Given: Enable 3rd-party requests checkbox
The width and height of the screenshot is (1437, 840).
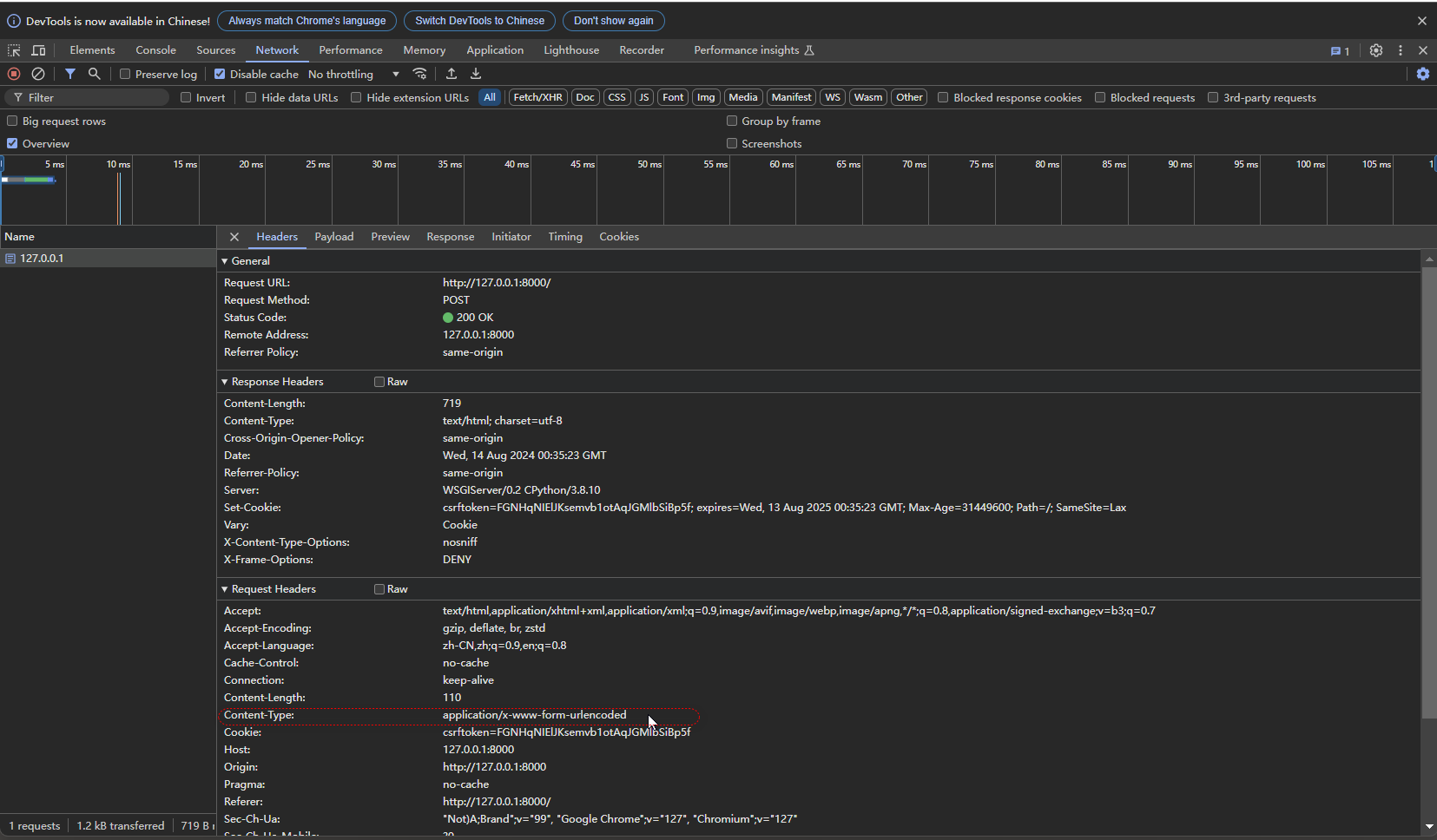Looking at the screenshot, I should pyautogui.click(x=1213, y=97).
